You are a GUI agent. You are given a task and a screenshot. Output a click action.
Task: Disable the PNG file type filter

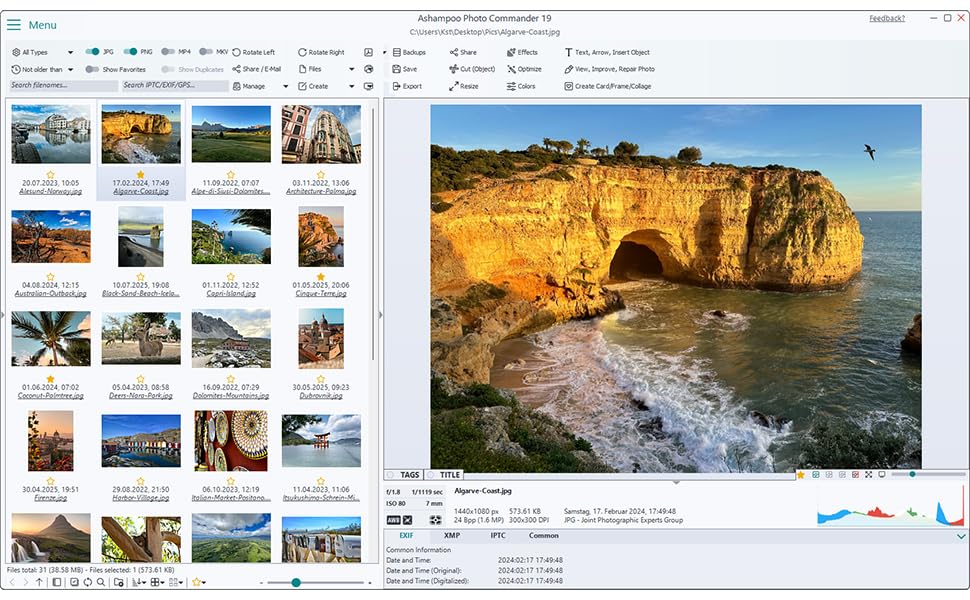pyautogui.click(x=130, y=52)
